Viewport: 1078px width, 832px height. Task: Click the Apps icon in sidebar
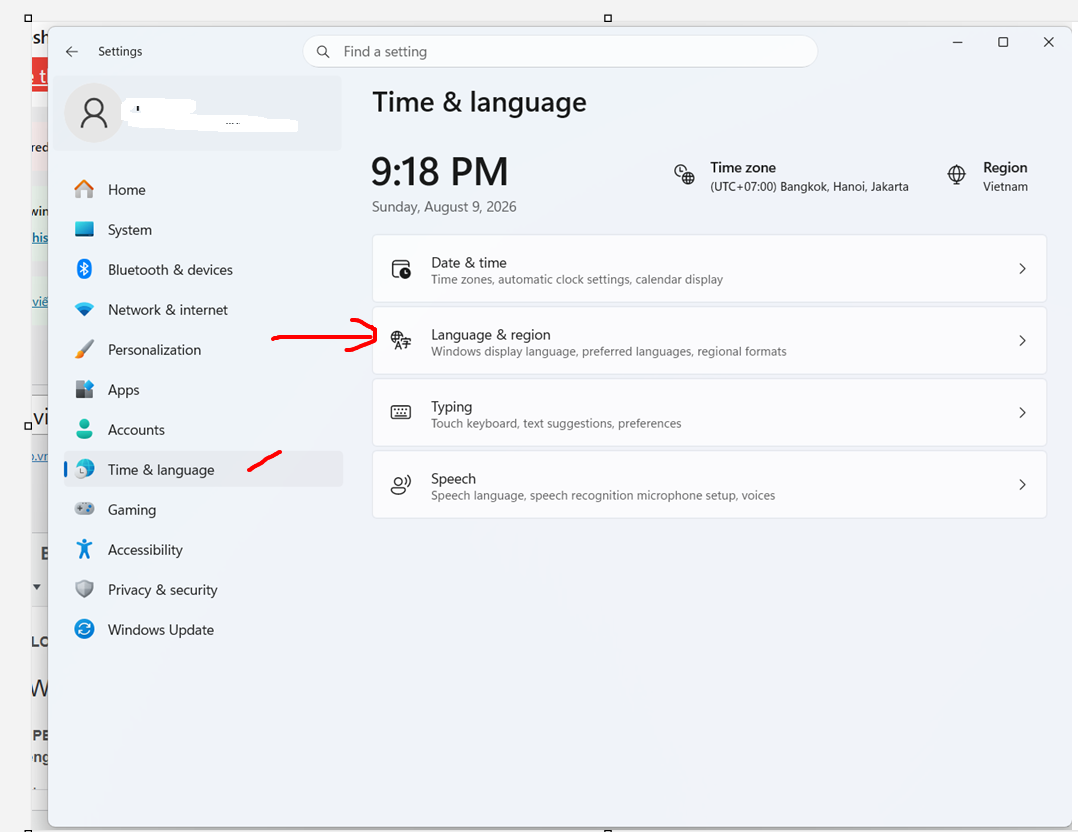85,389
